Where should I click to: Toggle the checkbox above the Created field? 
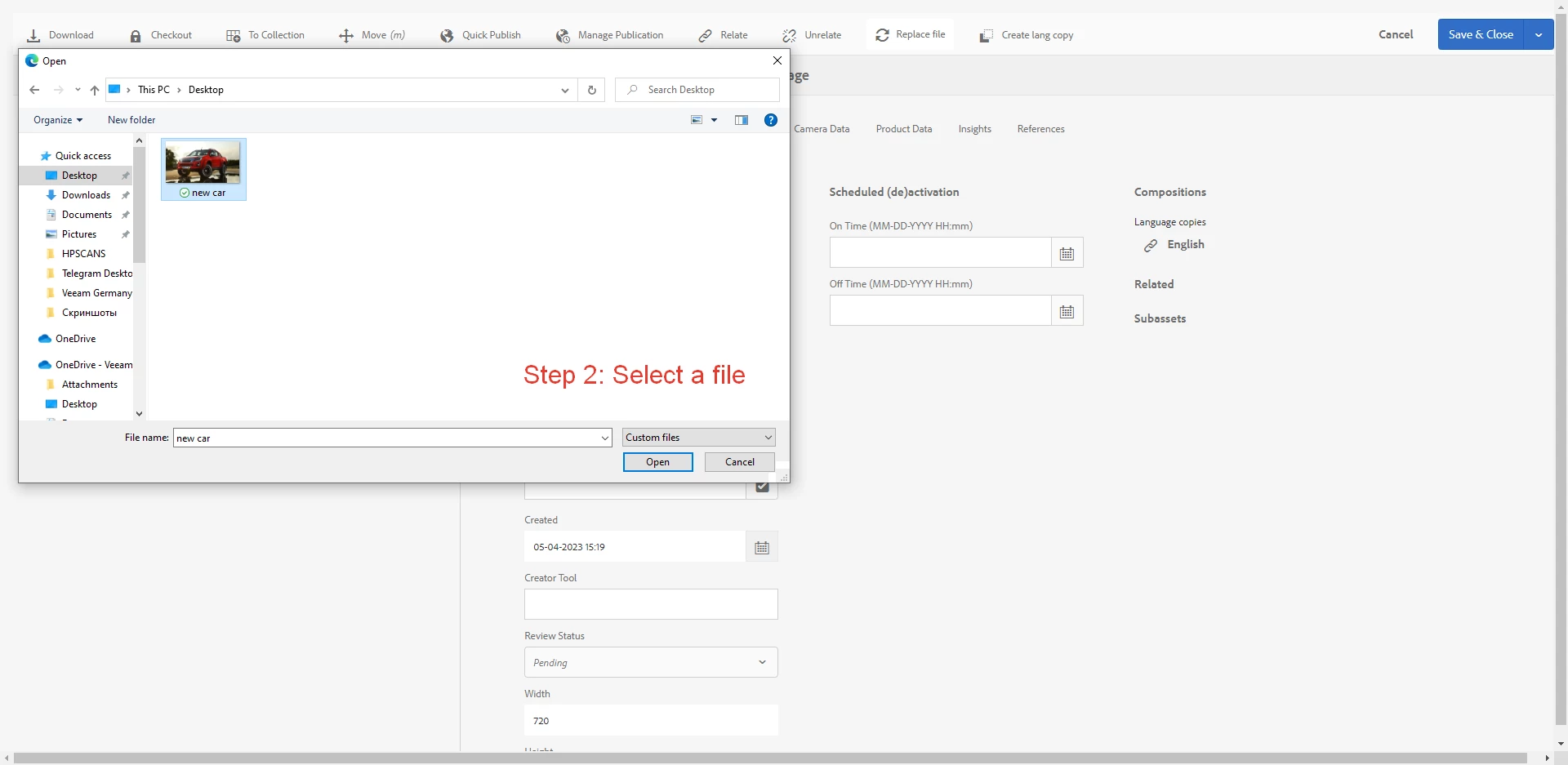(x=762, y=487)
